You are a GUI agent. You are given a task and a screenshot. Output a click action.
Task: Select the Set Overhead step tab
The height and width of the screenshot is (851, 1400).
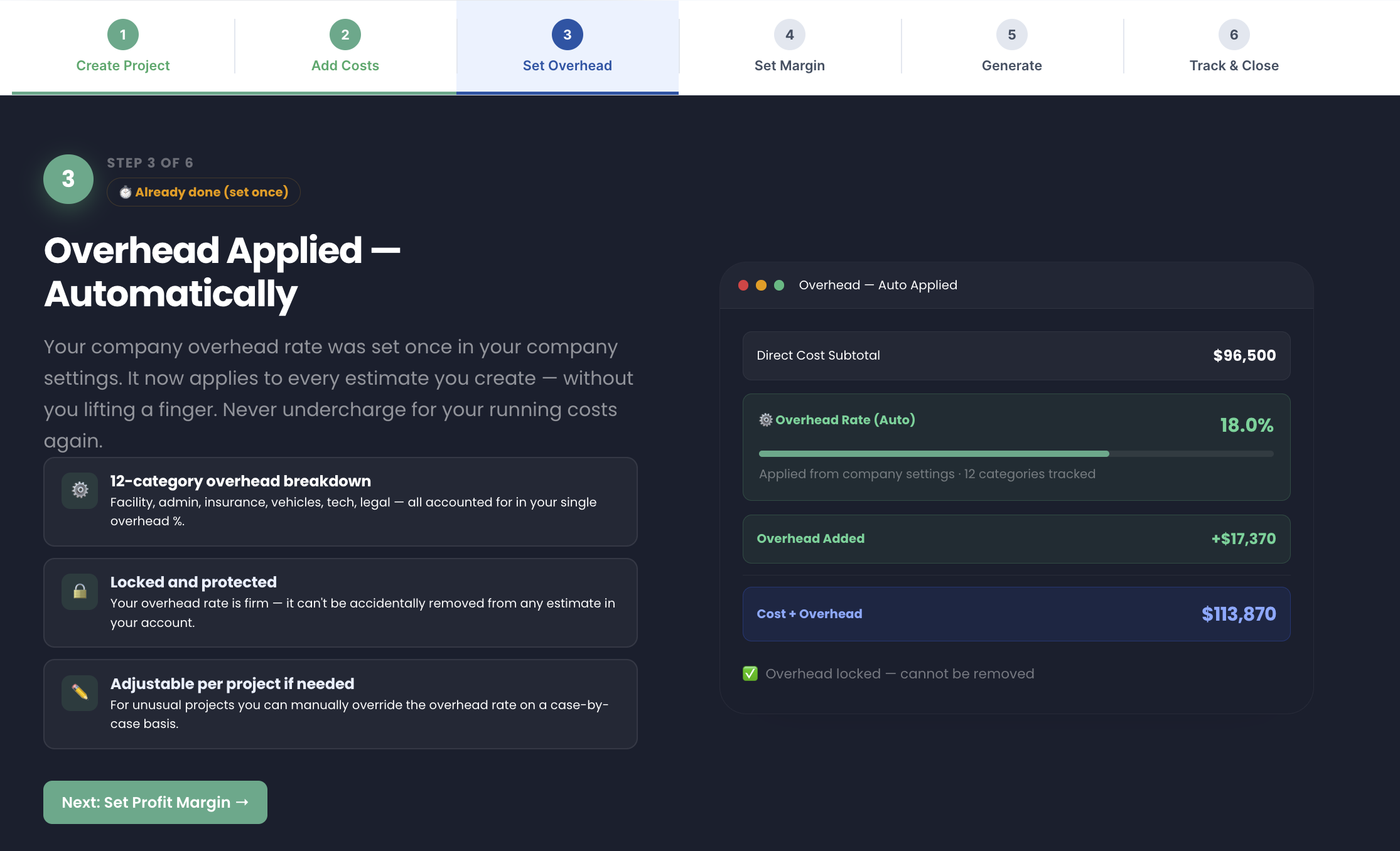pyautogui.click(x=568, y=48)
